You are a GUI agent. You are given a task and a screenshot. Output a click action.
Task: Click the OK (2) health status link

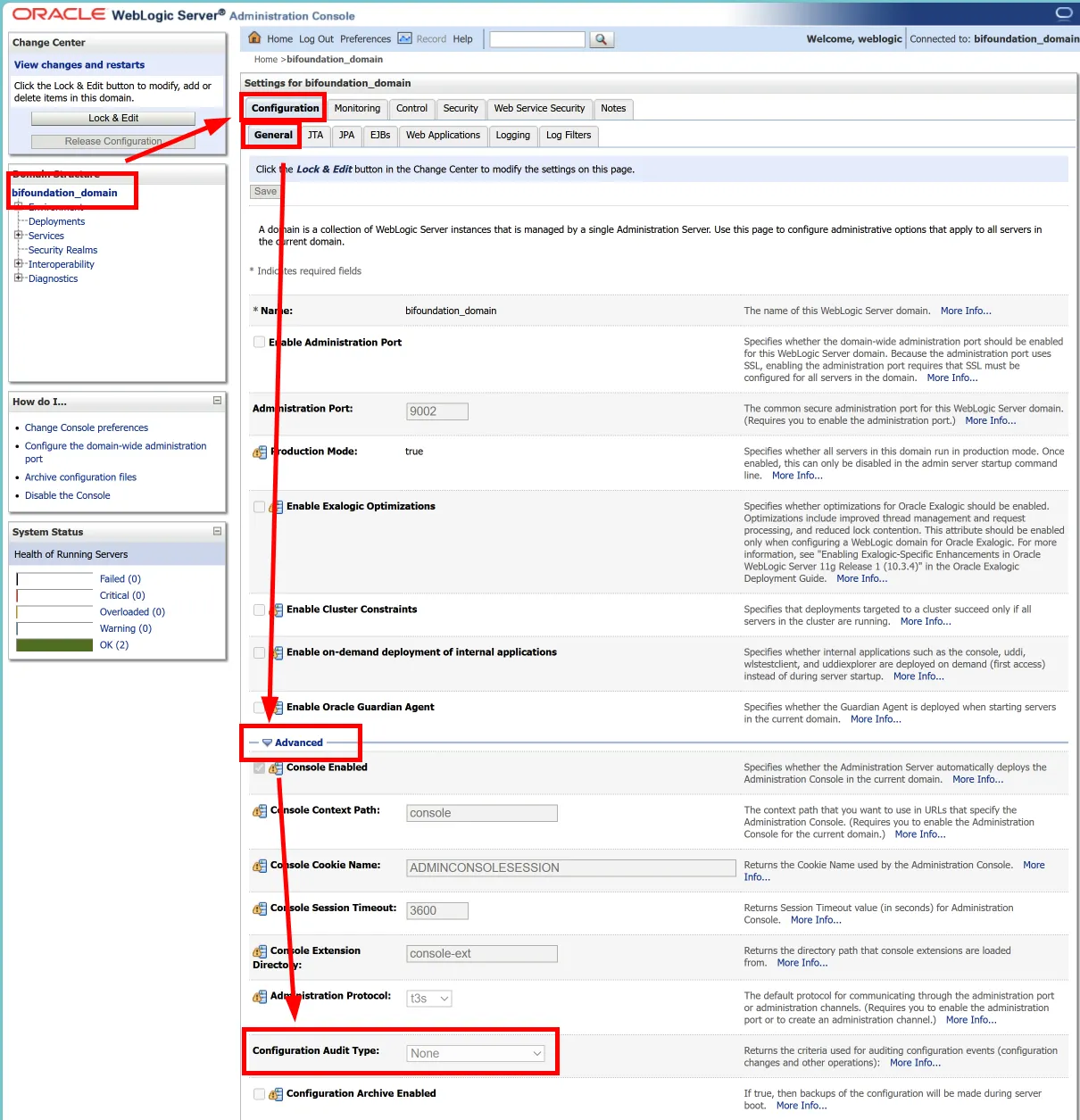[x=114, y=645]
